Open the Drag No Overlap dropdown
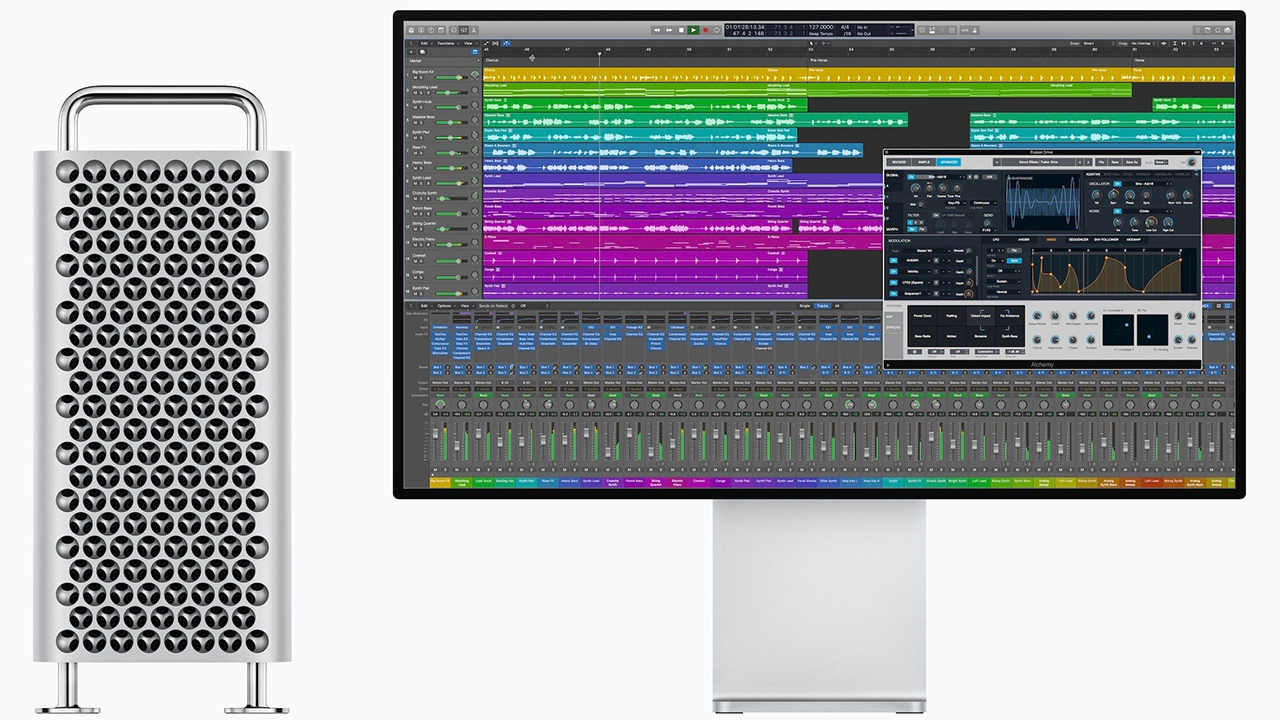1280x720 pixels. (1143, 43)
